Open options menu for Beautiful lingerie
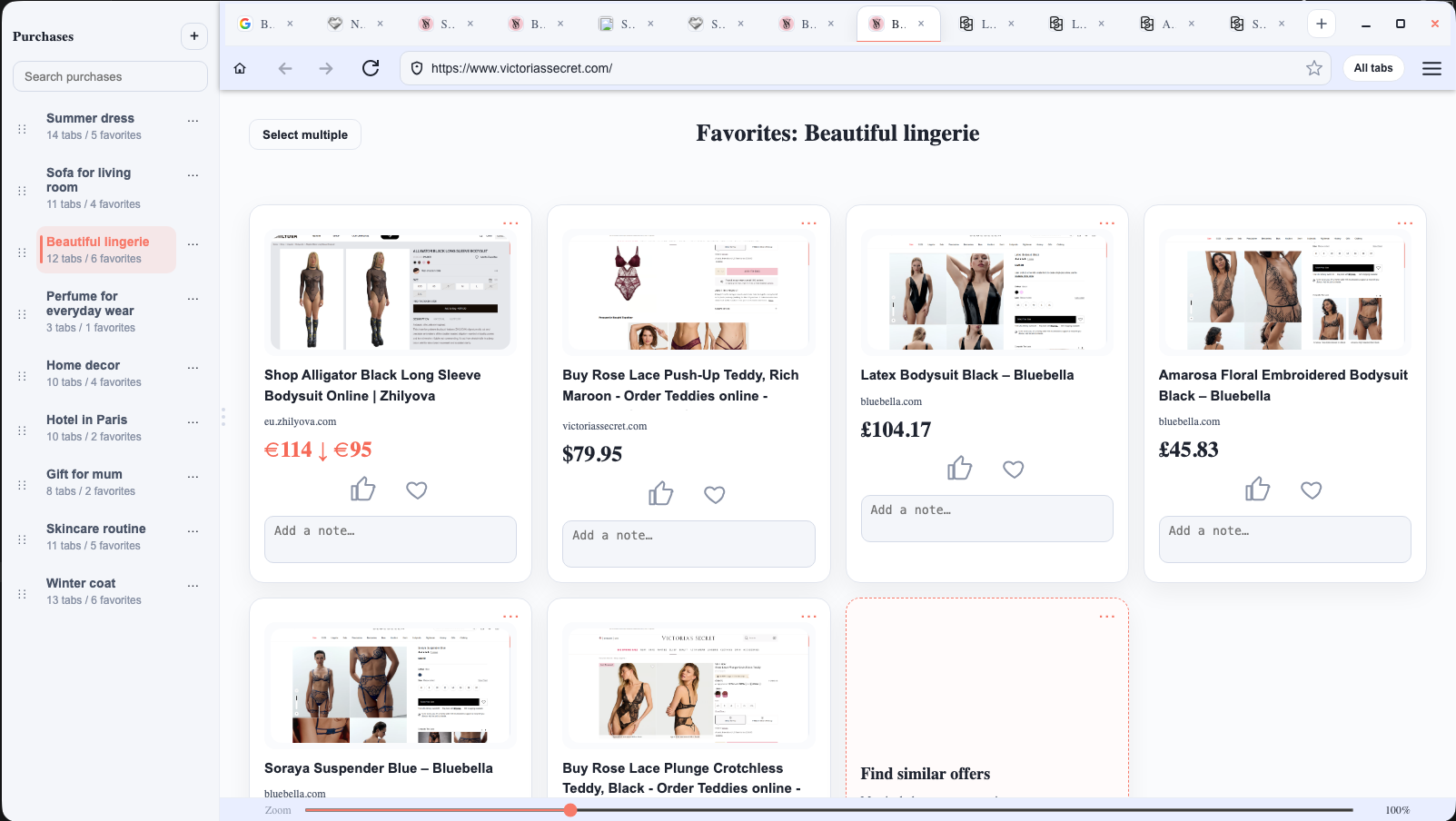1456x821 pixels. tap(193, 243)
